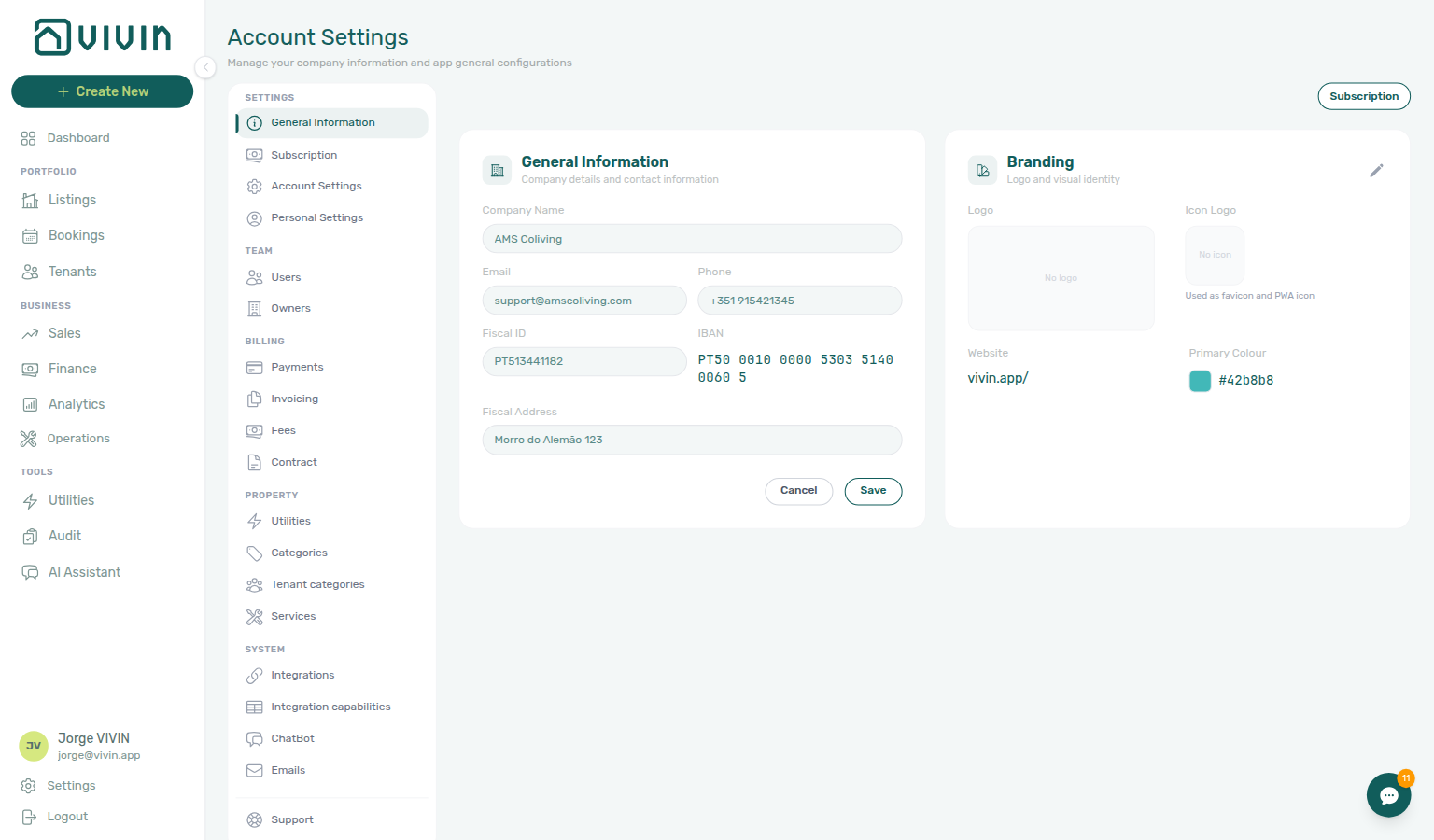Open the Tenants people icon
Image resolution: width=1434 pixels, height=840 pixels.
30,272
